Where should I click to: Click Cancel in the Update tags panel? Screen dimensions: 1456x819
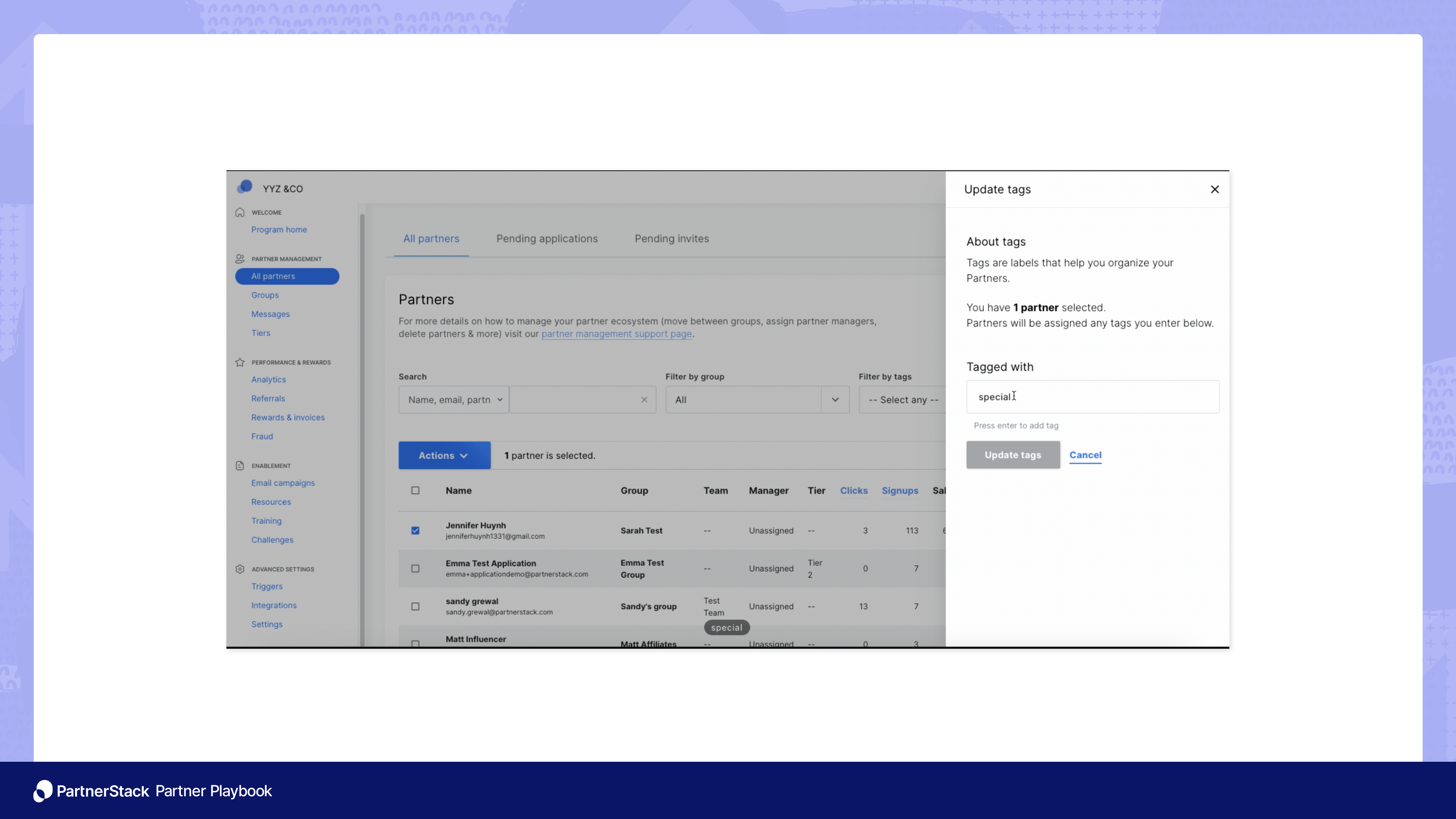[x=1085, y=455]
